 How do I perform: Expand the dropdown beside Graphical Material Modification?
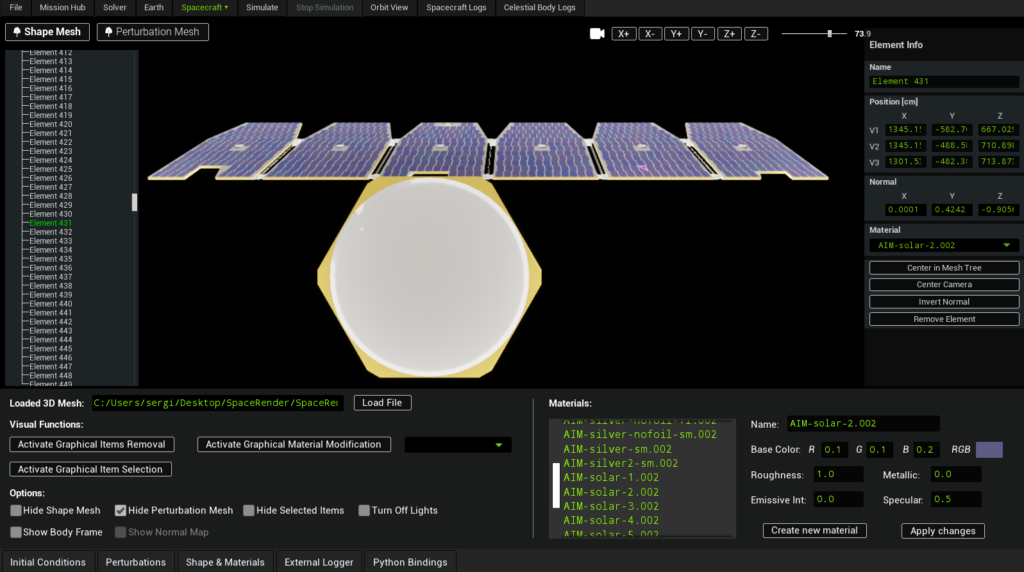pos(457,445)
